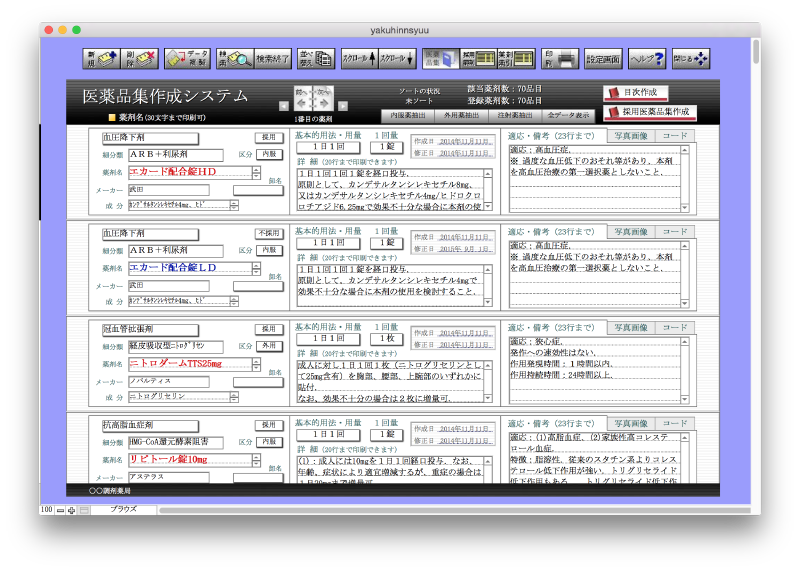Click the 検索終了 end search button
The width and height of the screenshot is (800, 571).
click(272, 59)
